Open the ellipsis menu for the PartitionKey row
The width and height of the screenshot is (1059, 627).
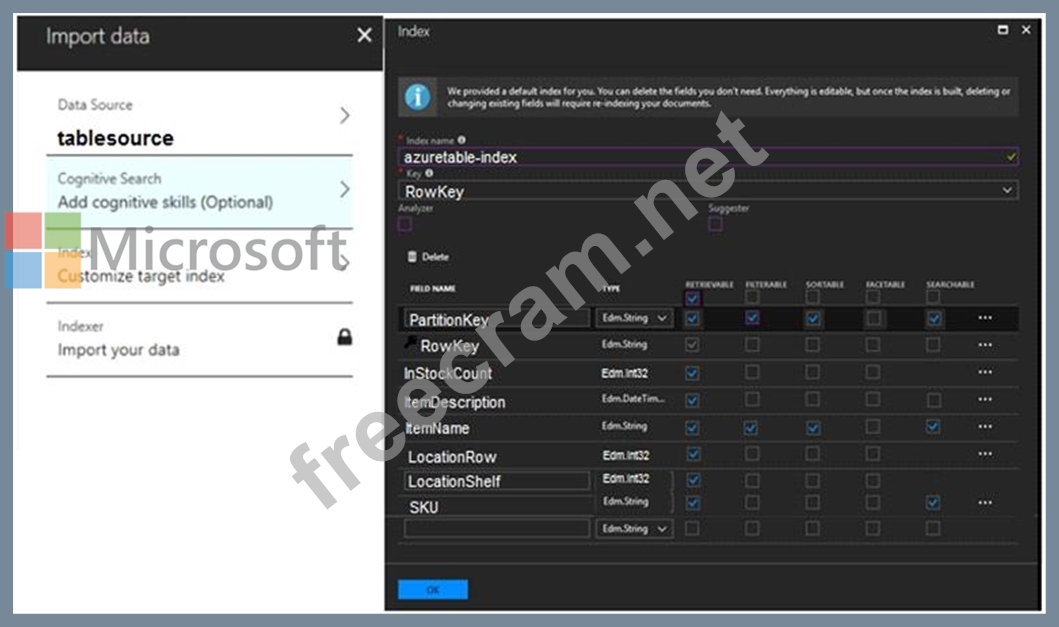tap(985, 319)
